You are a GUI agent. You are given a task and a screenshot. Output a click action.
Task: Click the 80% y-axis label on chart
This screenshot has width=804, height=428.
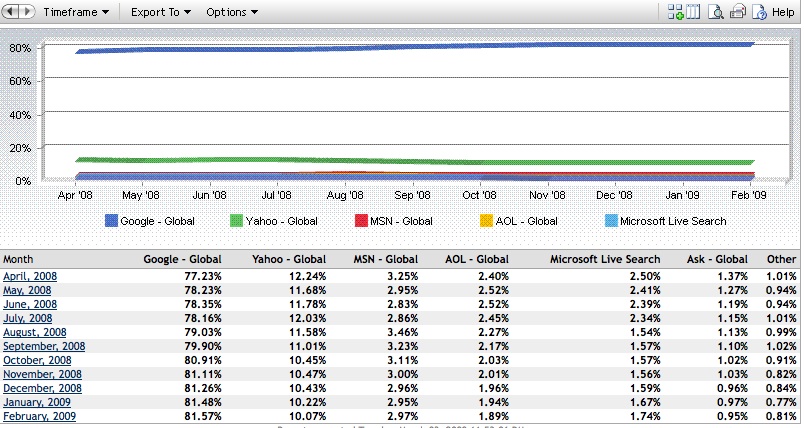pyautogui.click(x=20, y=48)
